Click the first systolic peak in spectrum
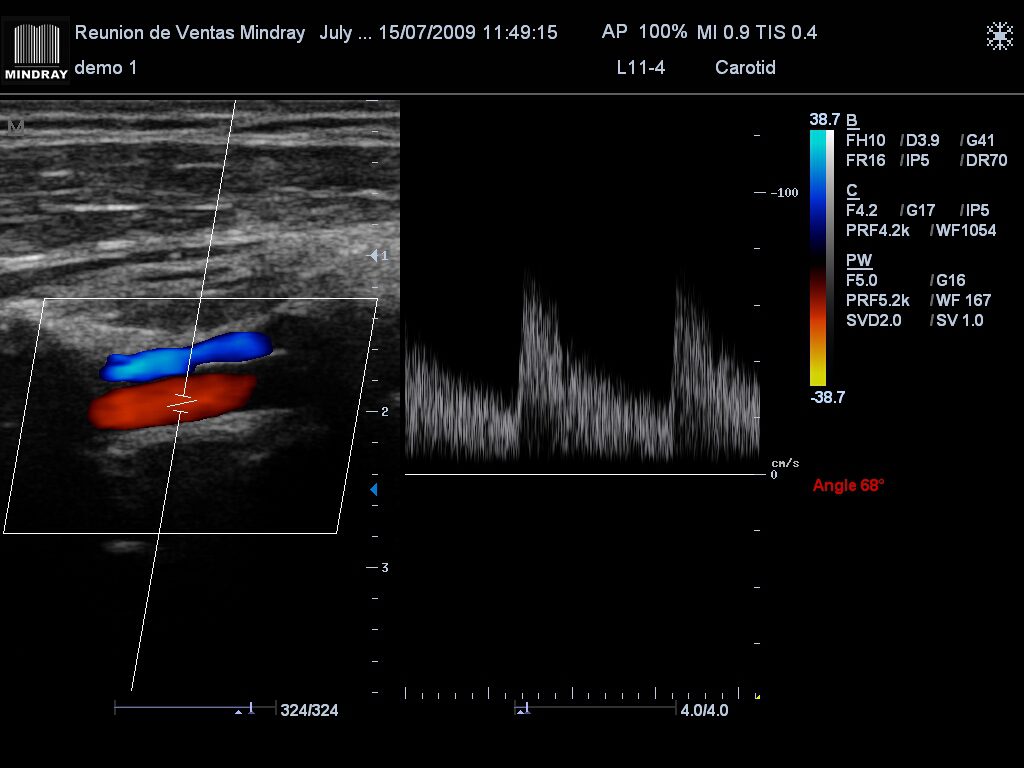Viewport: 1024px width, 768px height. 528,284
